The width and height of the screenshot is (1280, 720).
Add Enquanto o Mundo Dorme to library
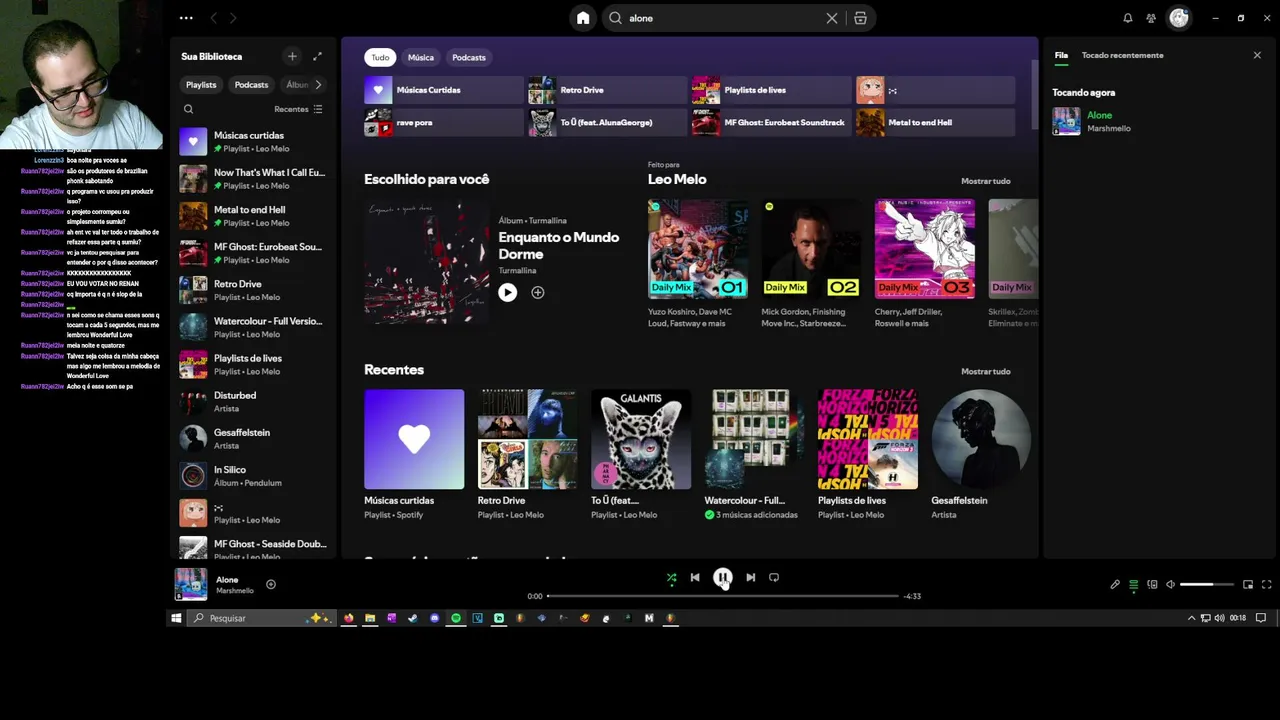point(538,292)
